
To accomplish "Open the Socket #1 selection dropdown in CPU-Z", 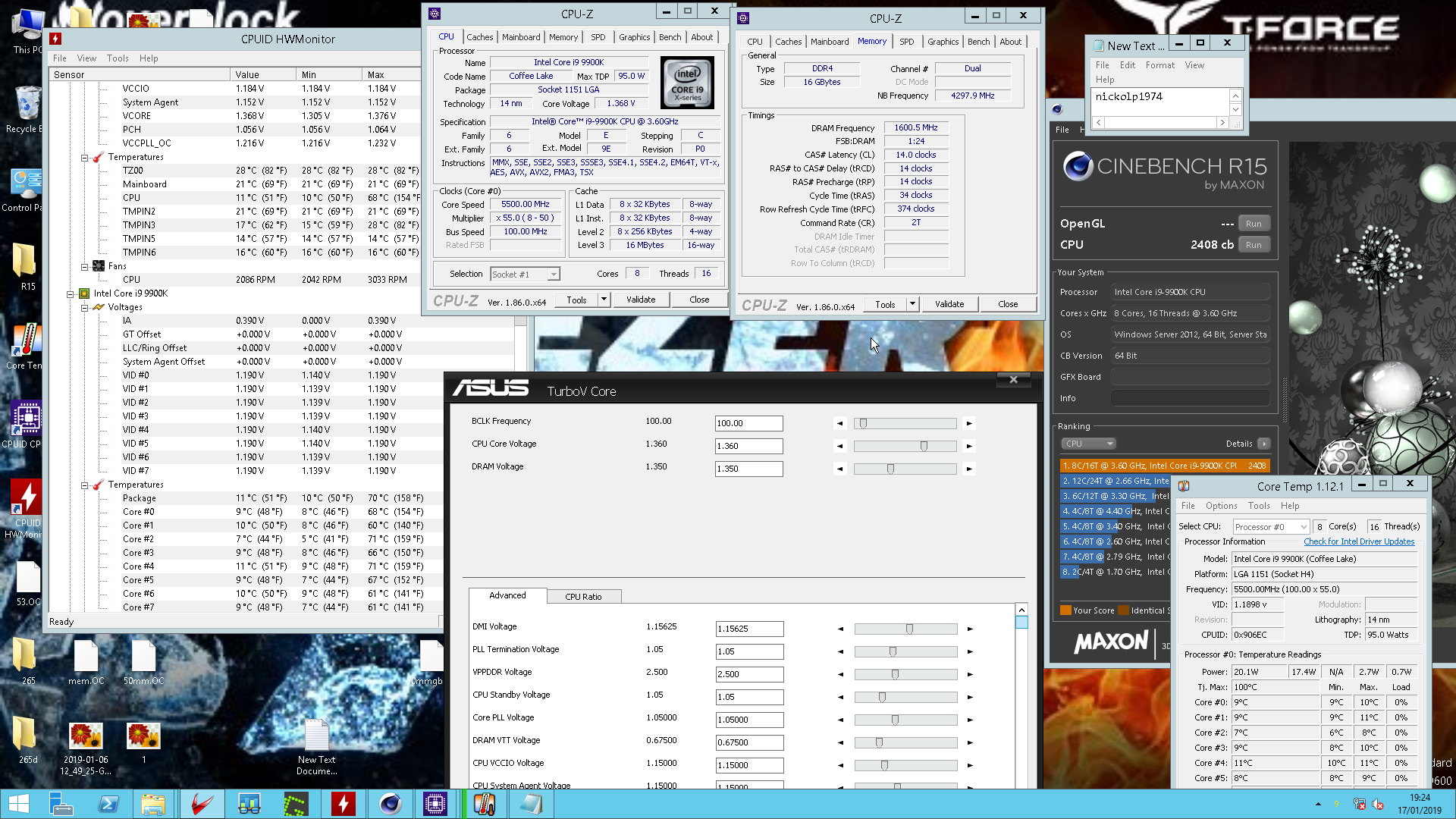I will [525, 274].
